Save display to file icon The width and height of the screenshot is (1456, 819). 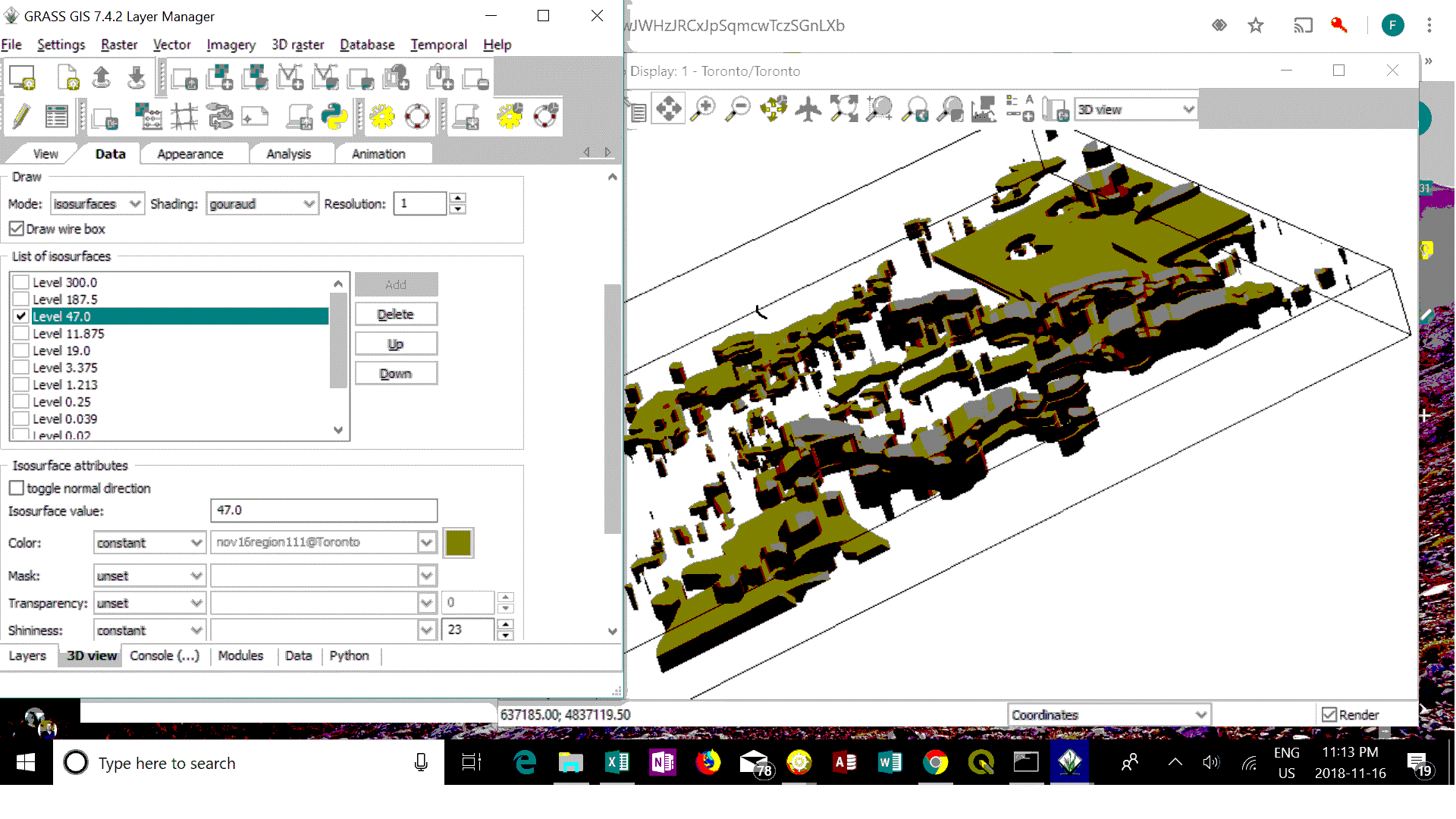click(1054, 109)
